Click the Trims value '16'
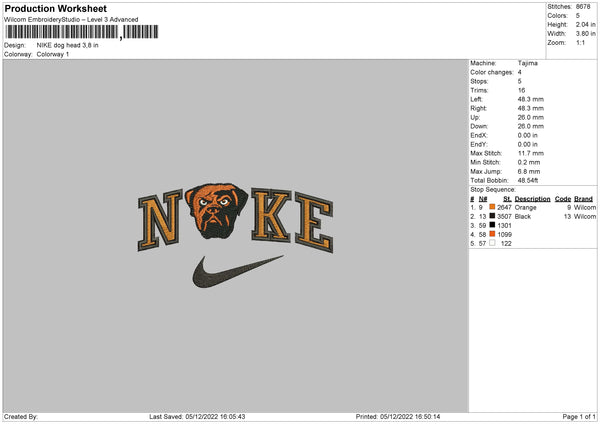The height and width of the screenshot is (424, 600). click(x=521, y=90)
